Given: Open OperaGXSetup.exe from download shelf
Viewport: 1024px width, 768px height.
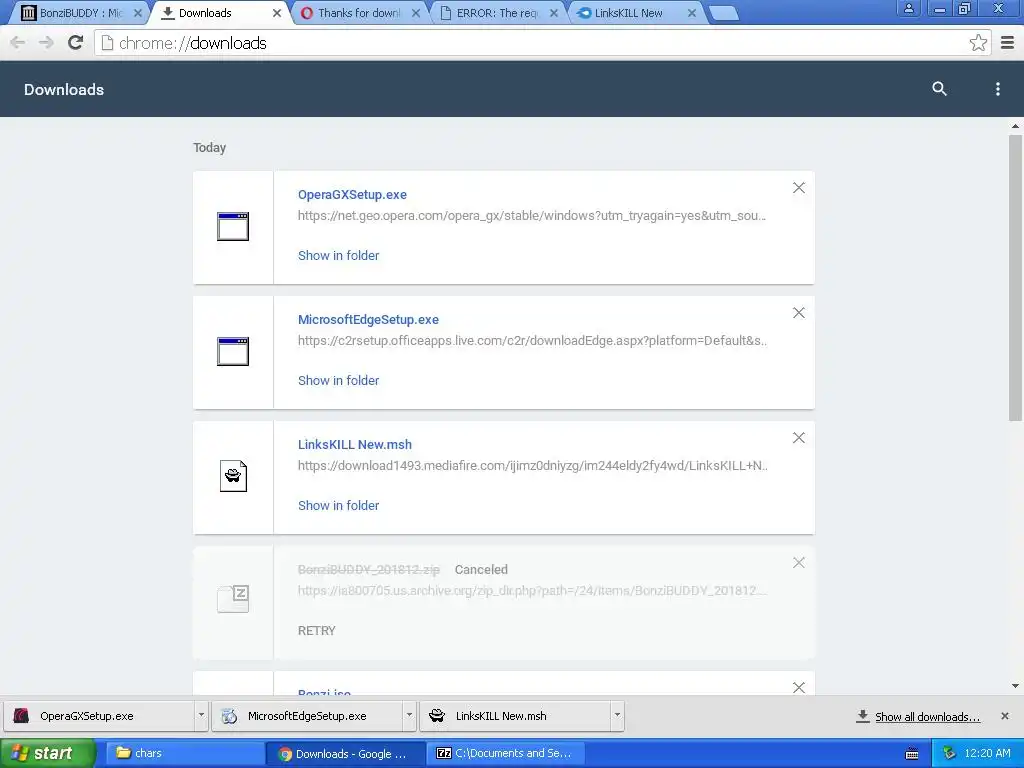Looking at the screenshot, I should click(x=99, y=716).
